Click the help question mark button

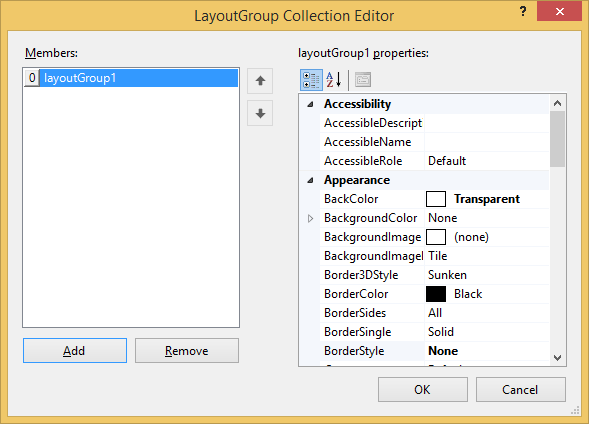click(523, 12)
